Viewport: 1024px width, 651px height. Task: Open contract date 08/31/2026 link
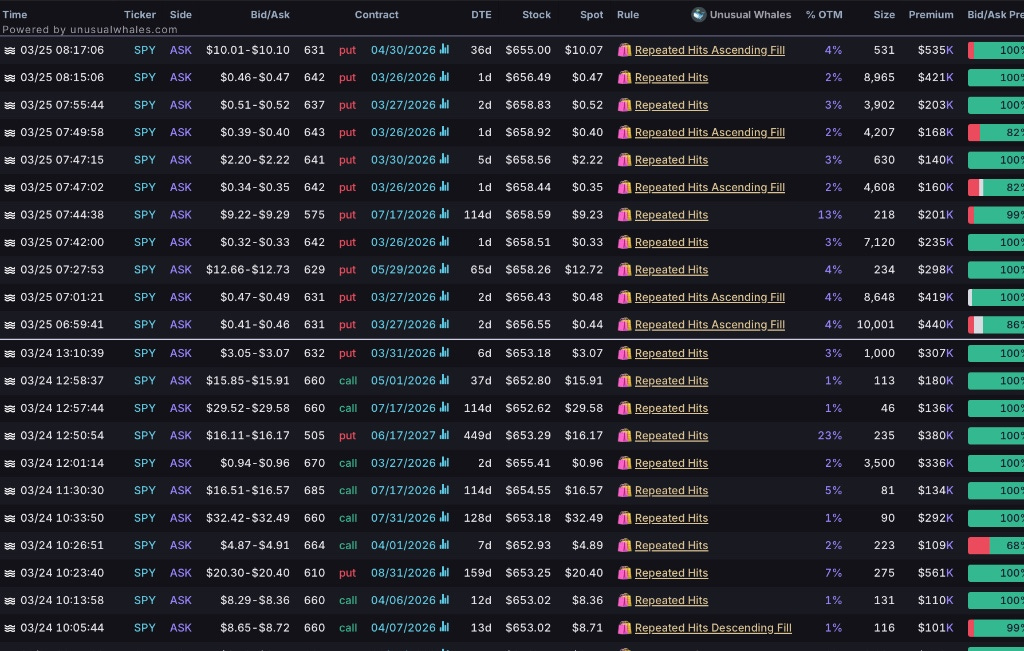[x=403, y=573]
